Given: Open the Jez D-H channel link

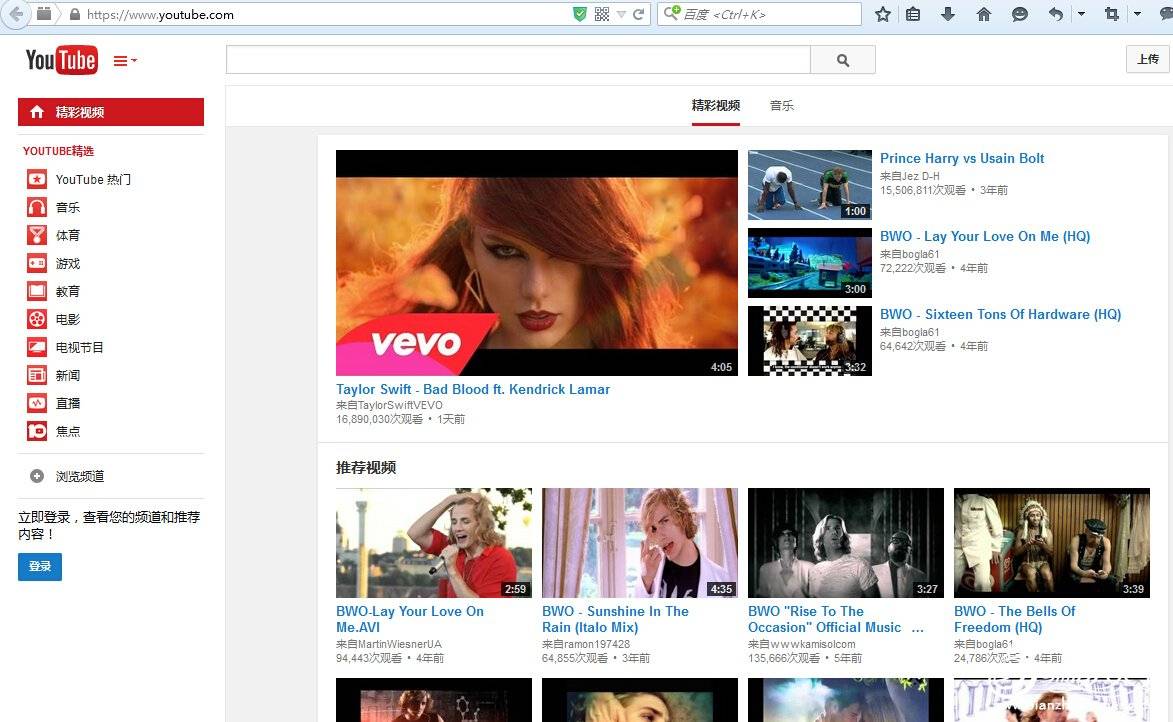Looking at the screenshot, I should tap(920, 176).
